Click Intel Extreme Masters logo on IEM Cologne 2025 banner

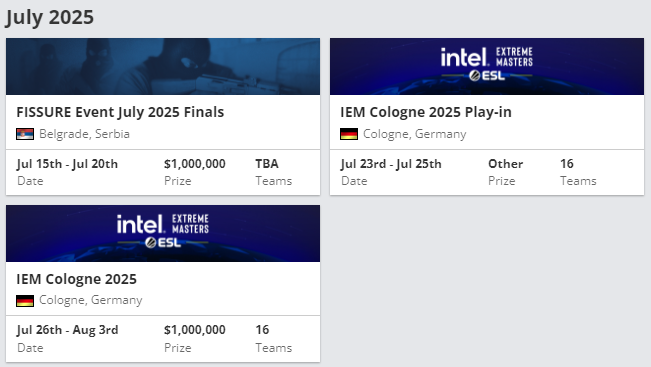pos(163,224)
